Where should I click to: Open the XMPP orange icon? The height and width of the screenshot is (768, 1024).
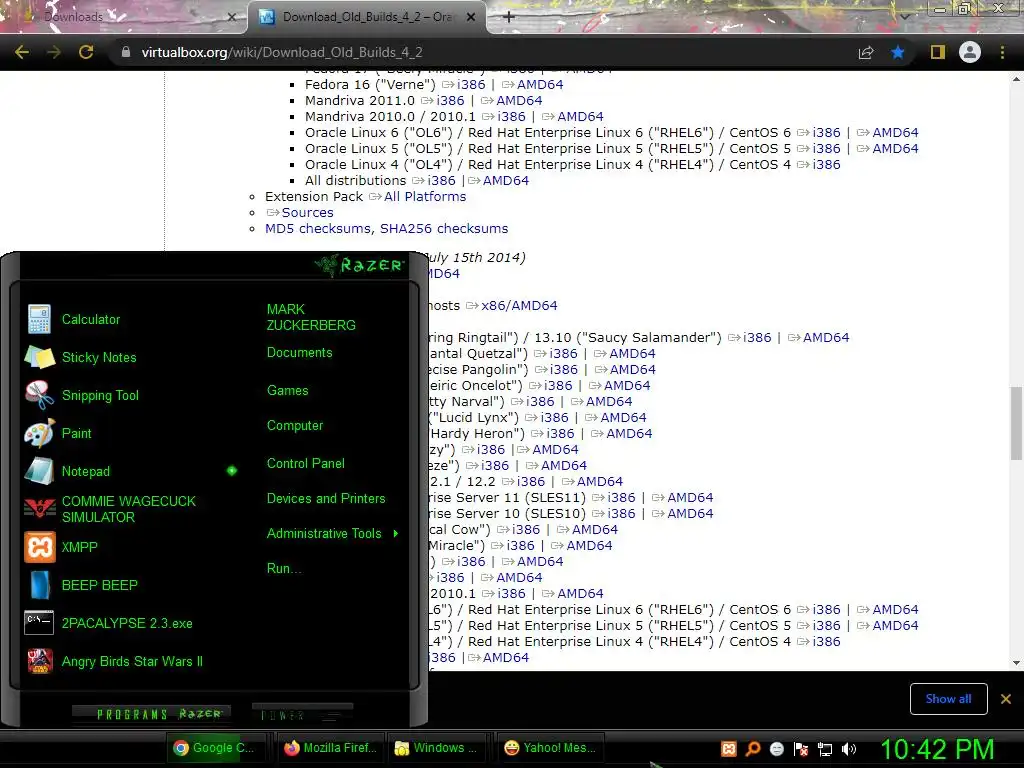40,547
